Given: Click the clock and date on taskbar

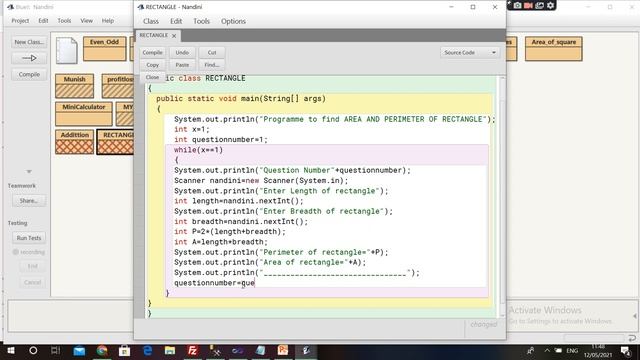Looking at the screenshot, I should click(x=598, y=351).
